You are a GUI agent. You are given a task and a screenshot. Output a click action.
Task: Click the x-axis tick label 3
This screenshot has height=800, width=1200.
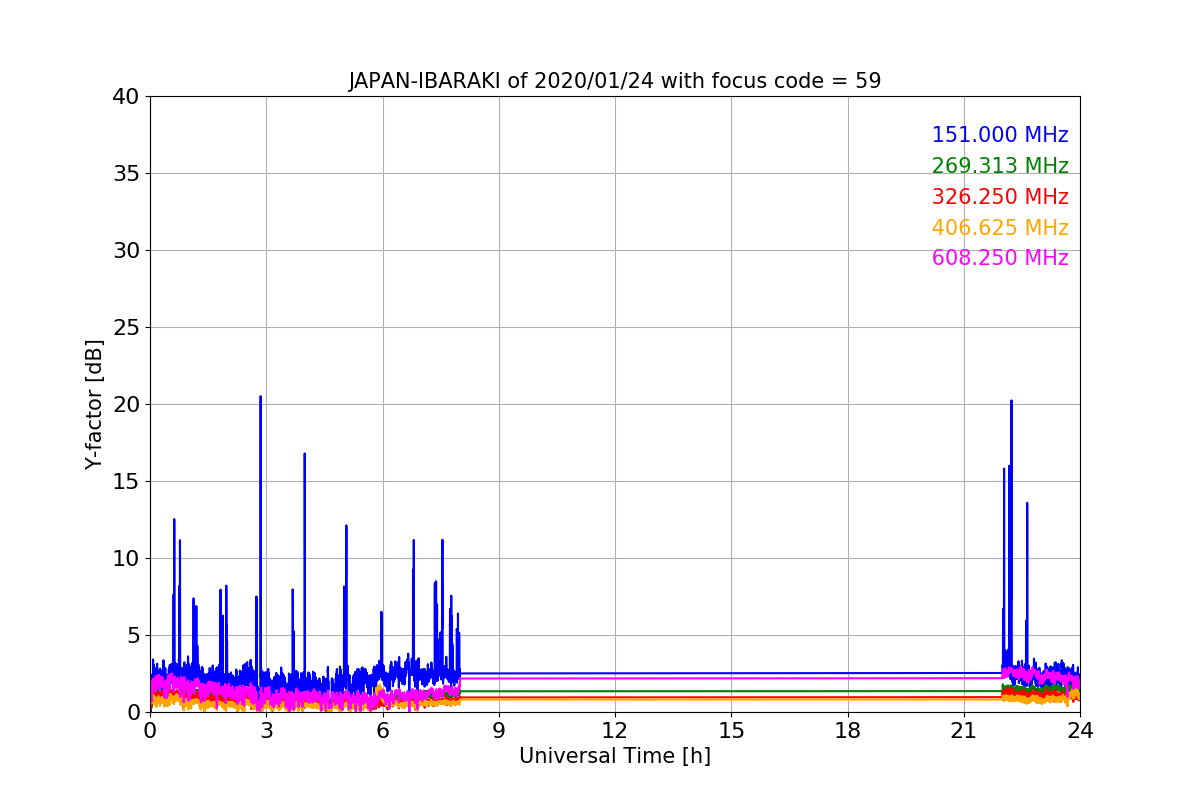click(x=266, y=731)
